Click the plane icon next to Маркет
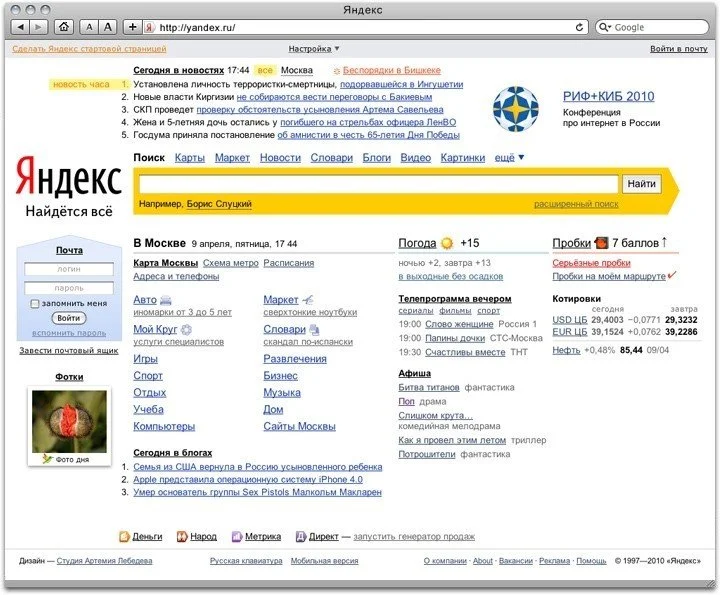 point(308,300)
